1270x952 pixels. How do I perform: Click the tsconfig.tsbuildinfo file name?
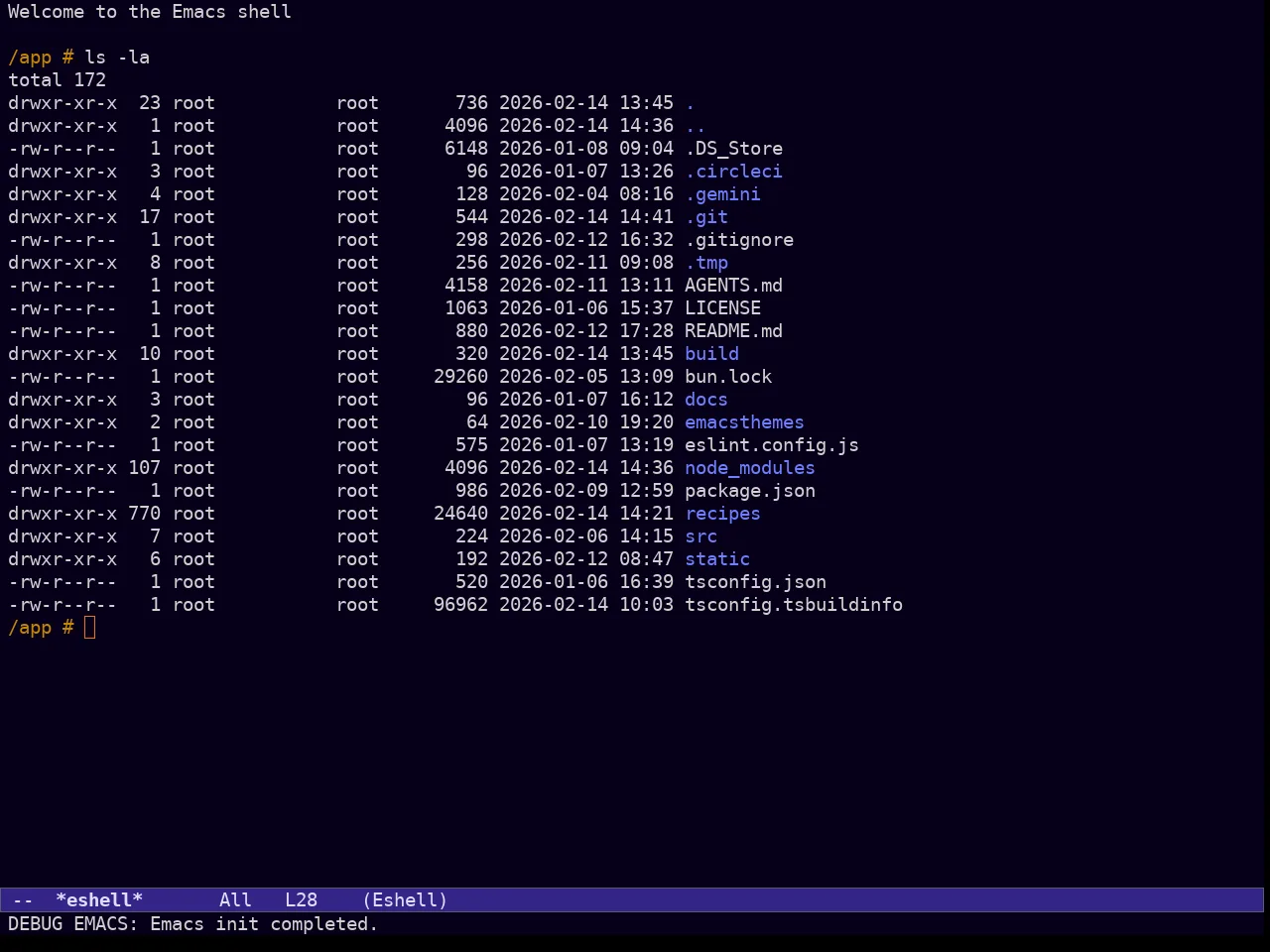(794, 605)
